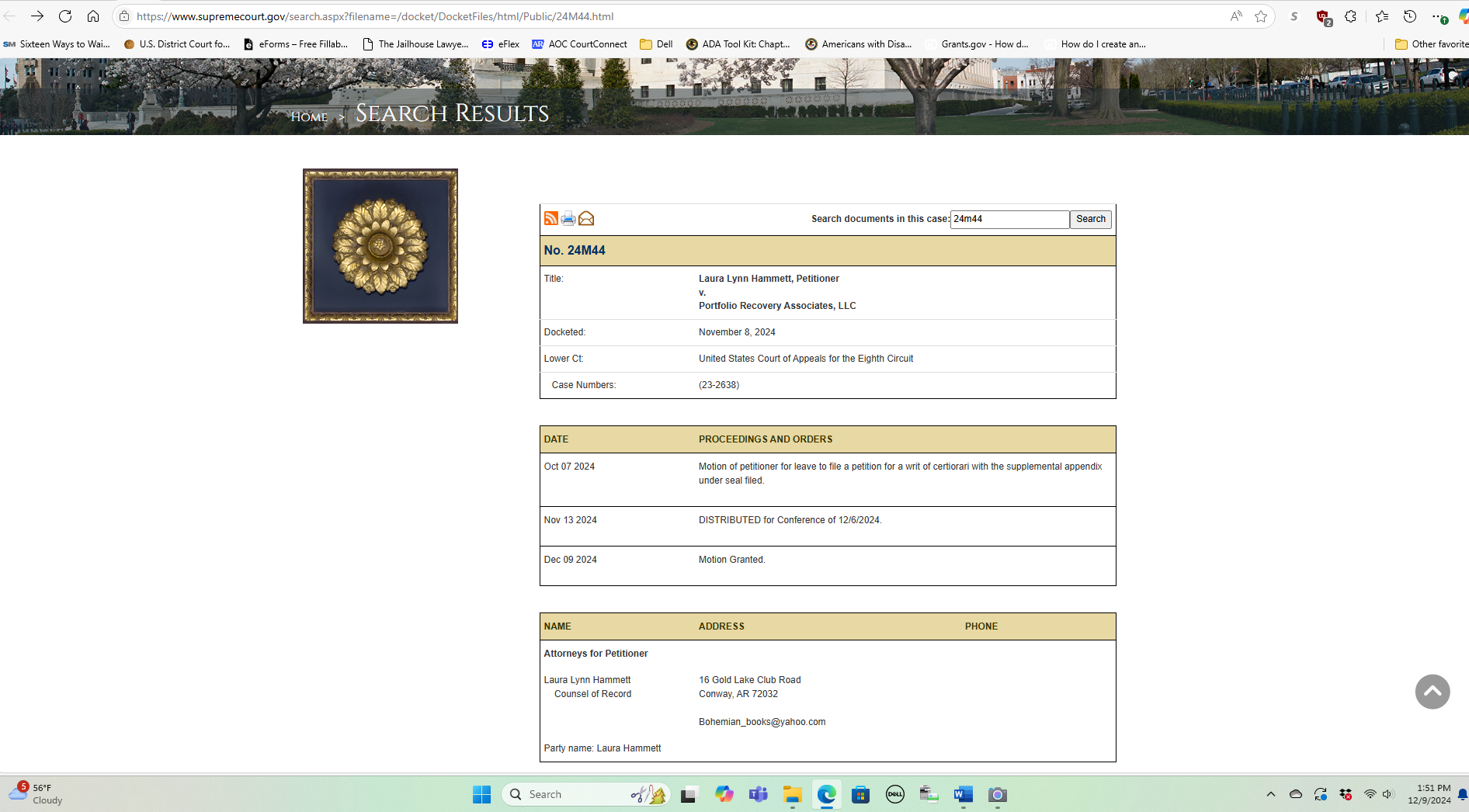Open the AOC CourtConnect bookmark
Viewport: 1469px width, 812px height.
pyautogui.click(x=579, y=44)
